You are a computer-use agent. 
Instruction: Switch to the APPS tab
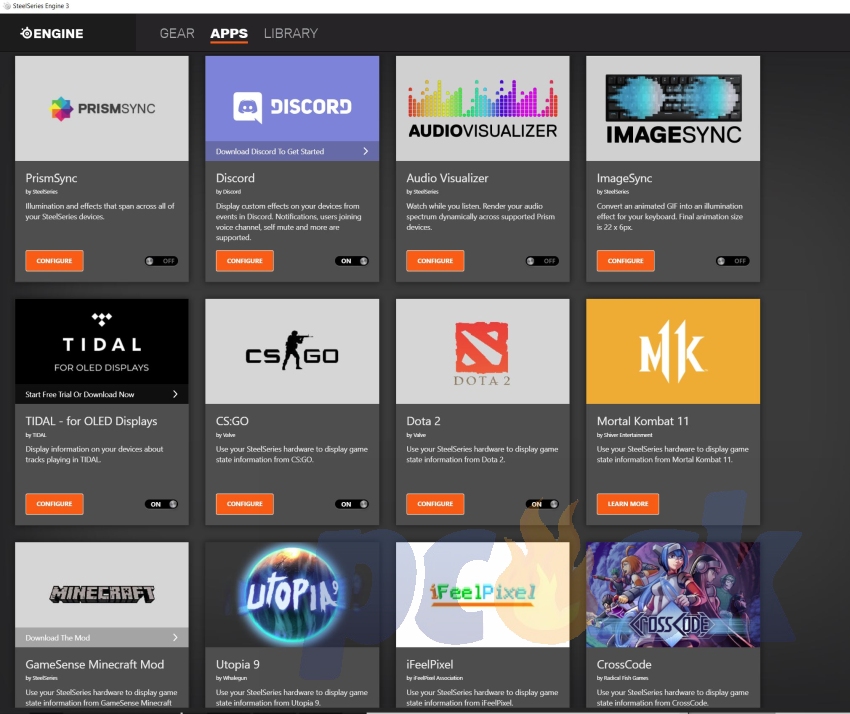click(229, 33)
